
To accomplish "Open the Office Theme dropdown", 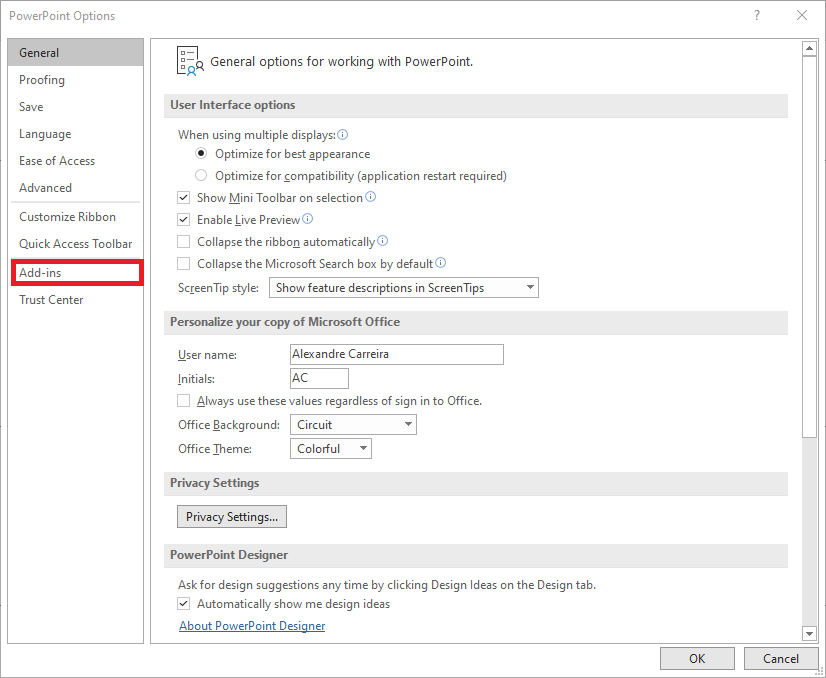I will click(x=330, y=449).
